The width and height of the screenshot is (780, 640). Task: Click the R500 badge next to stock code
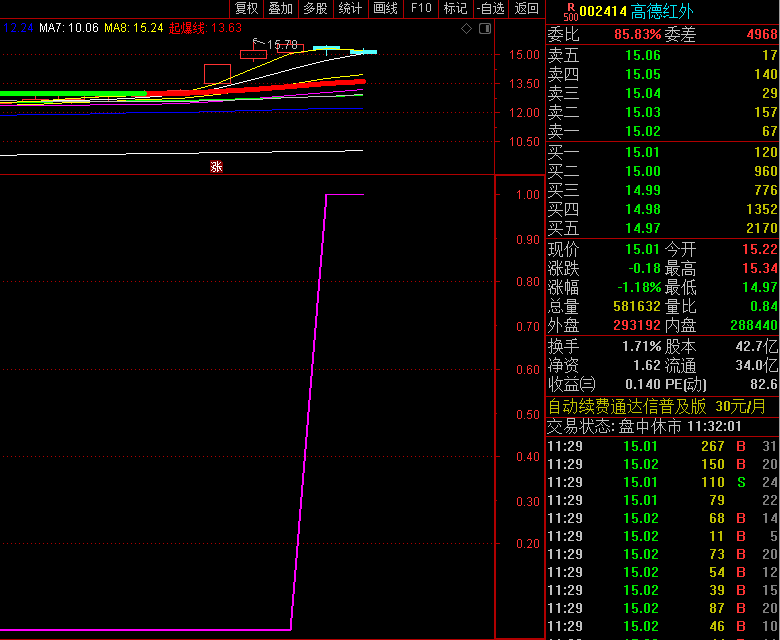[x=570, y=11]
